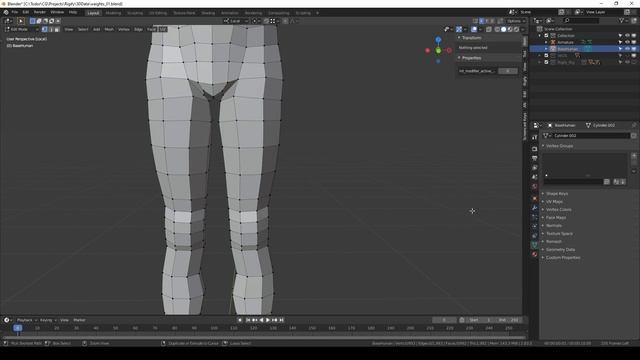640x360 pixels.
Task: Switch to solid viewport shading
Action: (503, 29)
